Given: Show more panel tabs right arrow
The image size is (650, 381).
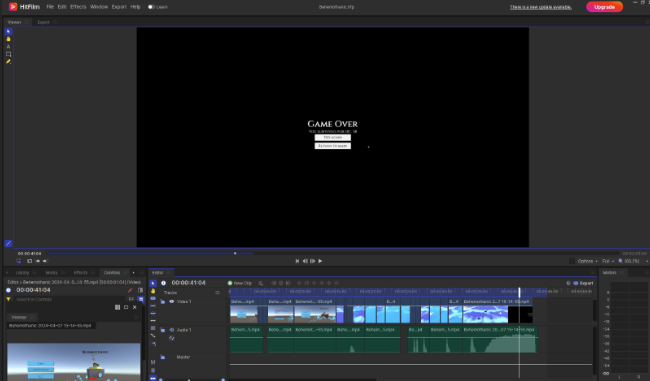Looking at the screenshot, I should coord(133,272).
